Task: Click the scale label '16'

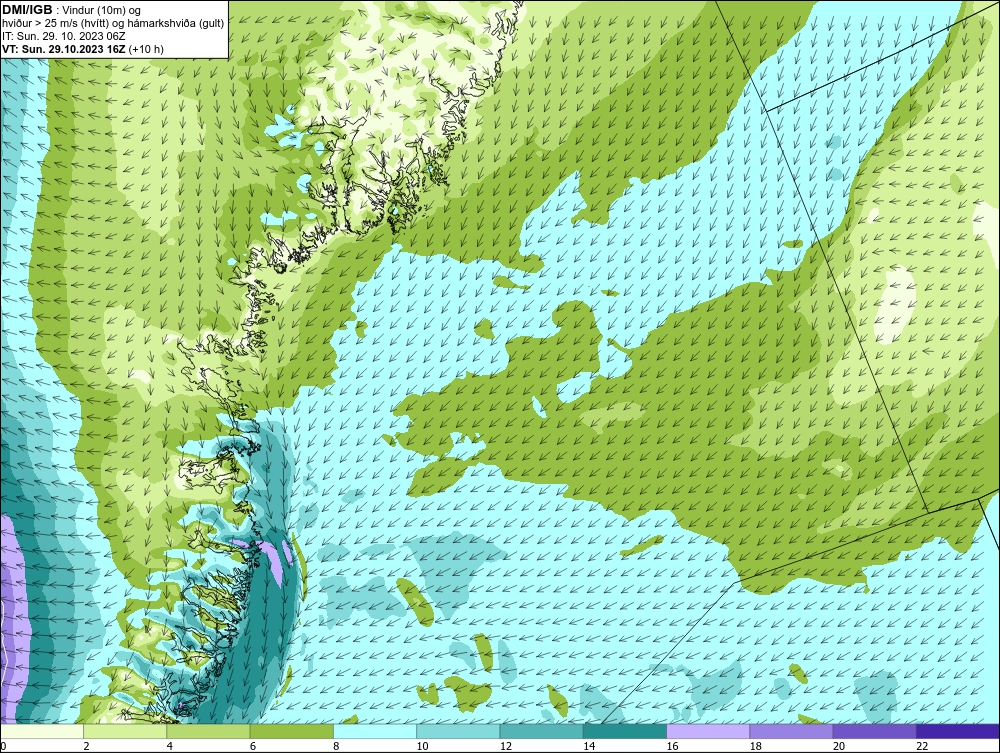Action: click(672, 746)
